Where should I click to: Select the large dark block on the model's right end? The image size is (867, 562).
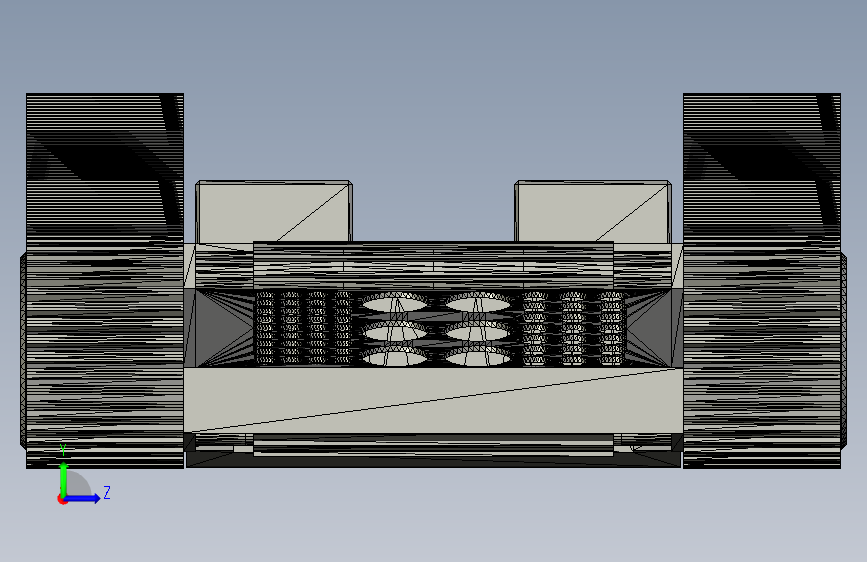tap(762, 281)
